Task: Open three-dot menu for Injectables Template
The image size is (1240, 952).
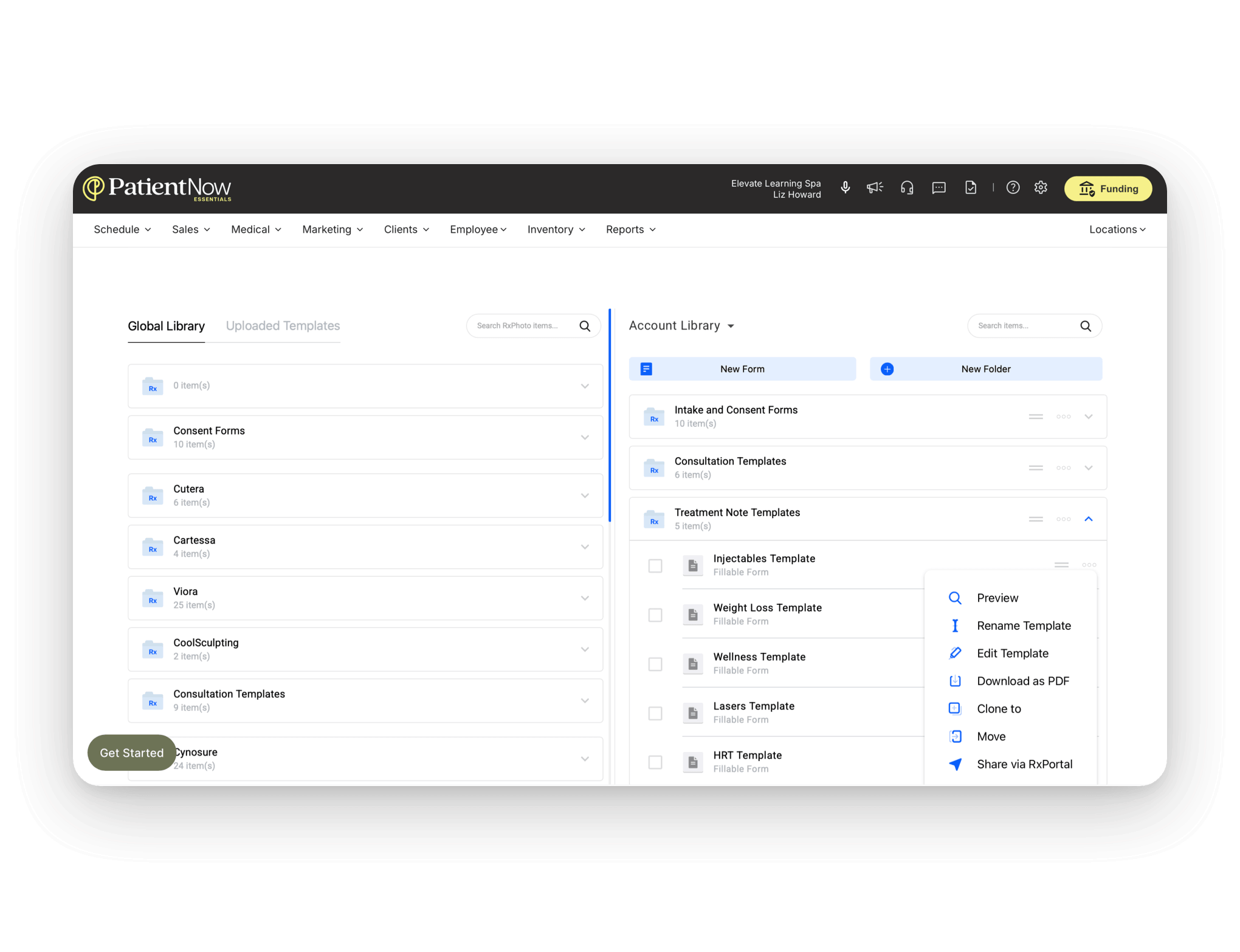Action: (x=1089, y=565)
